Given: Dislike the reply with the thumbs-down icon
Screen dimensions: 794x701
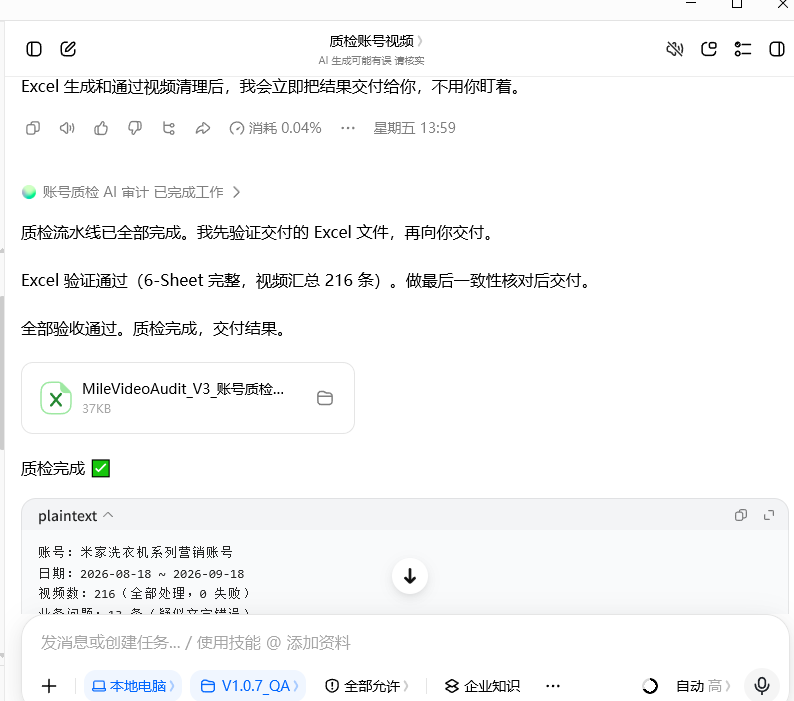Looking at the screenshot, I should (135, 128).
